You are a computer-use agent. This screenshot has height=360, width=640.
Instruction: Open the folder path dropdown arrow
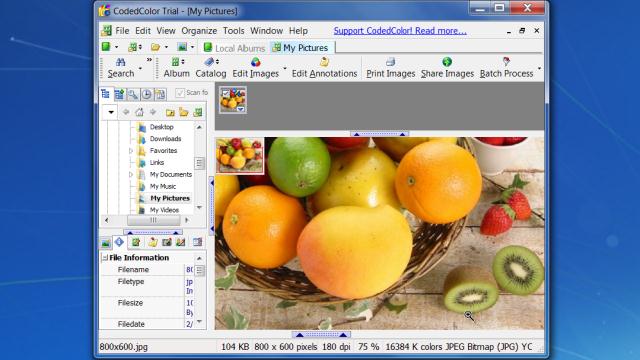pyautogui.click(x=111, y=112)
